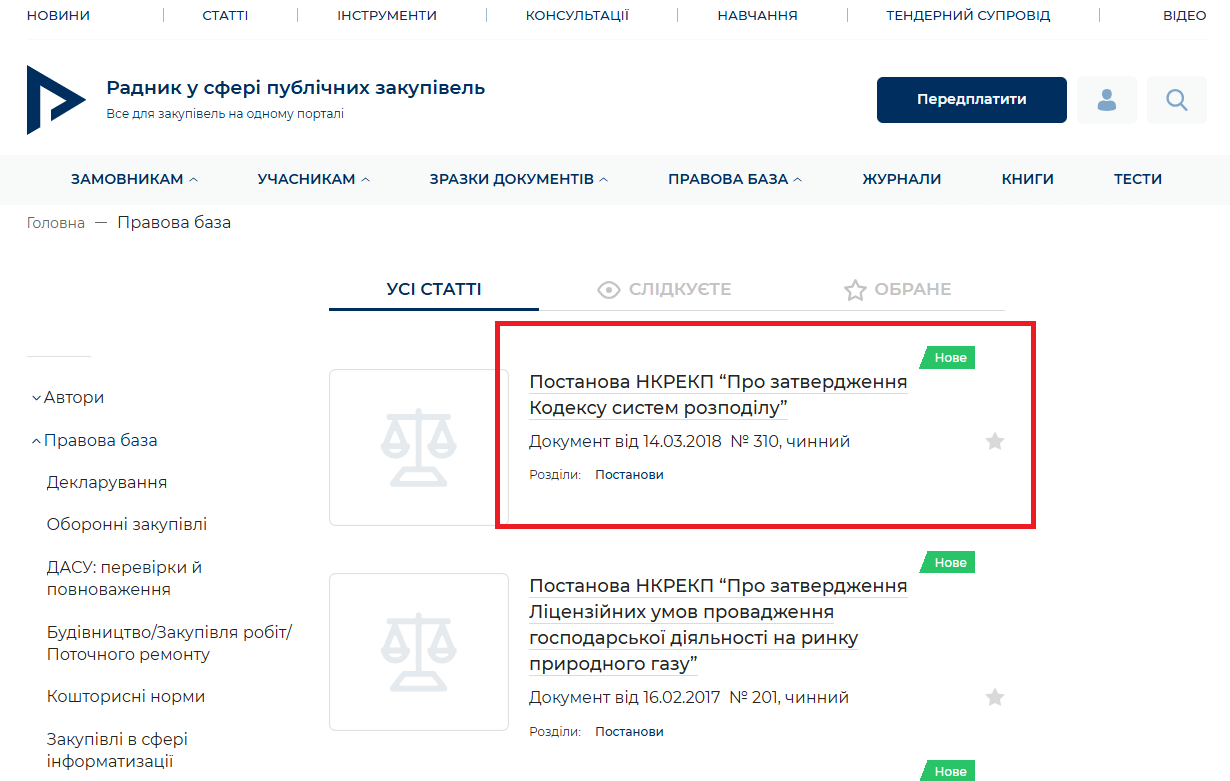
Task: Click the Radnyk portal logo icon
Action: coord(56,100)
